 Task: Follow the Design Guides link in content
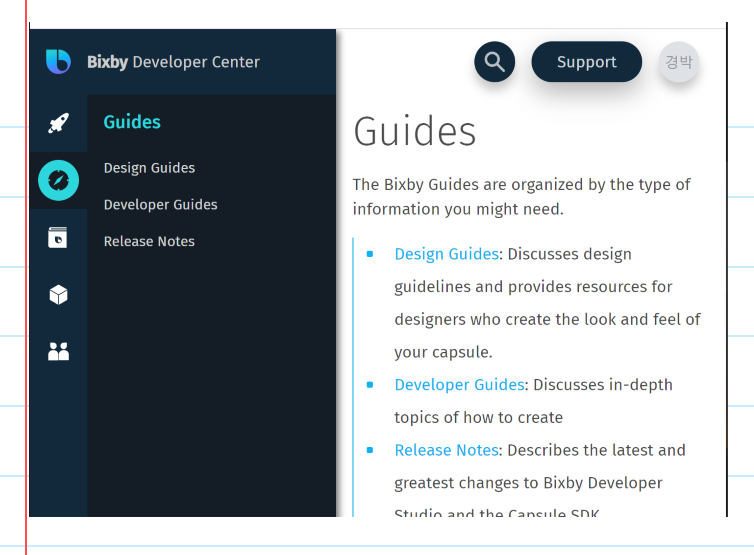tap(446, 254)
